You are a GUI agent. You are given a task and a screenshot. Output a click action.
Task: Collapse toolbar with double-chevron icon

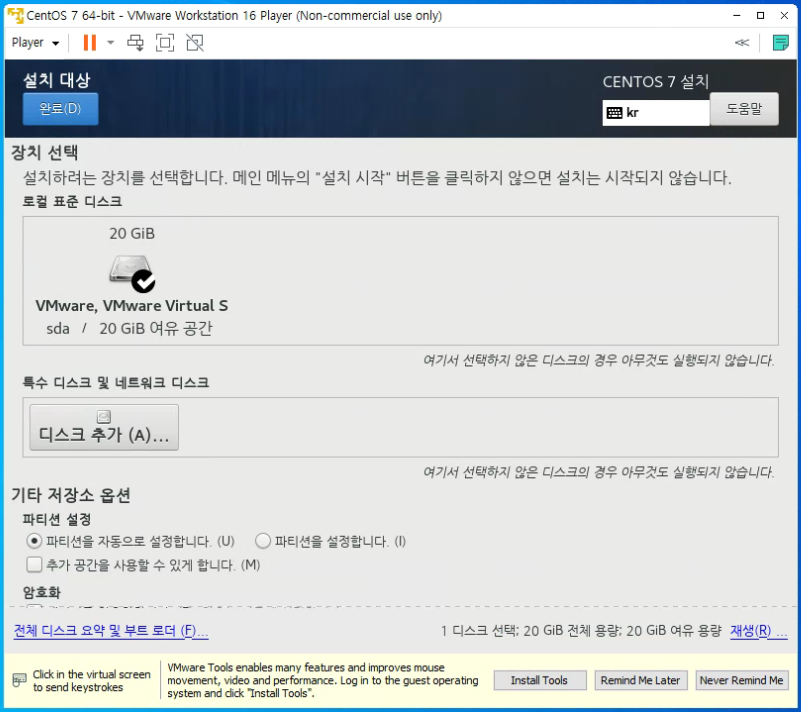(x=742, y=42)
